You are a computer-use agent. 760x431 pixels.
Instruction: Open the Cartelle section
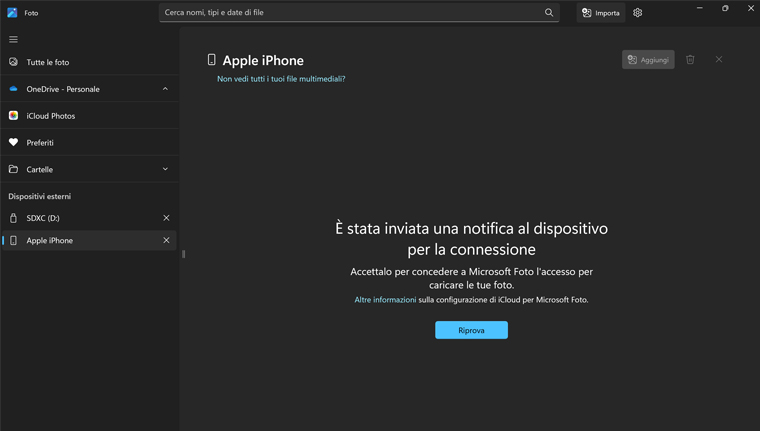pyautogui.click(x=90, y=169)
